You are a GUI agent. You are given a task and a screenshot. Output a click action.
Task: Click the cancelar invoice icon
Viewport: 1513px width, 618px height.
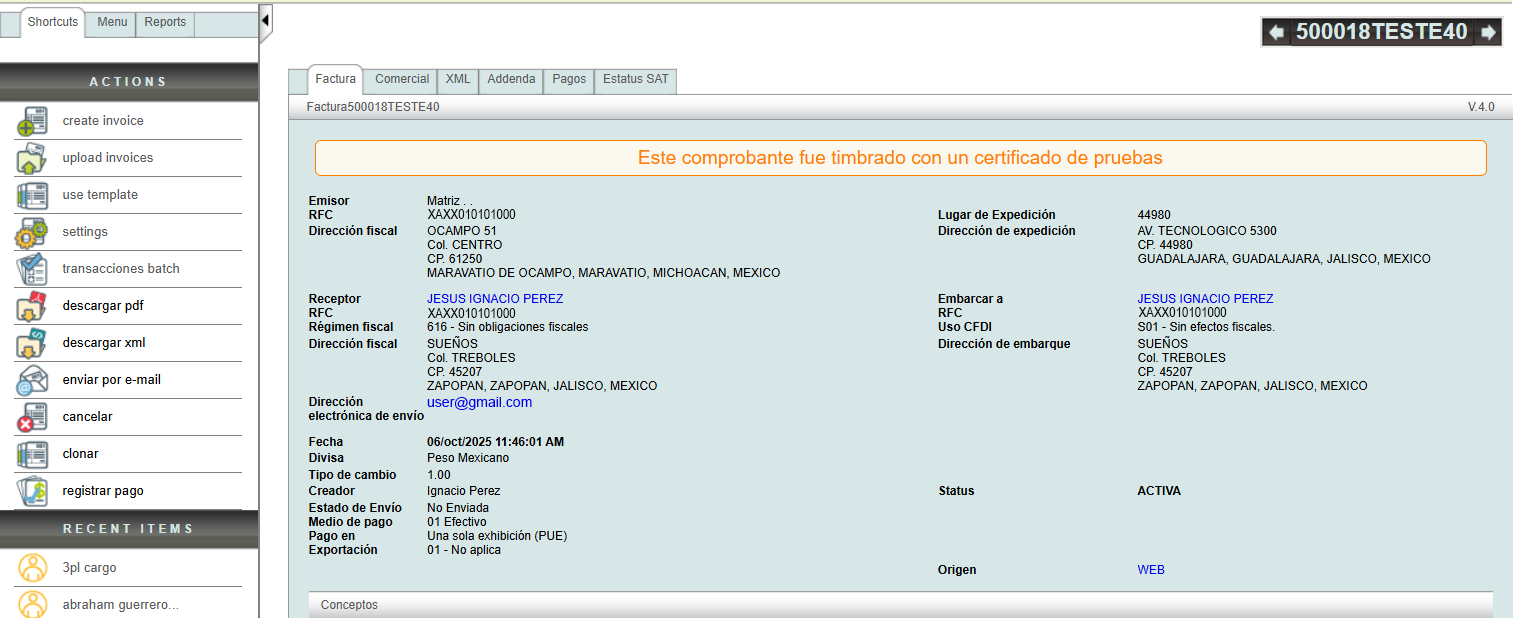coord(32,417)
